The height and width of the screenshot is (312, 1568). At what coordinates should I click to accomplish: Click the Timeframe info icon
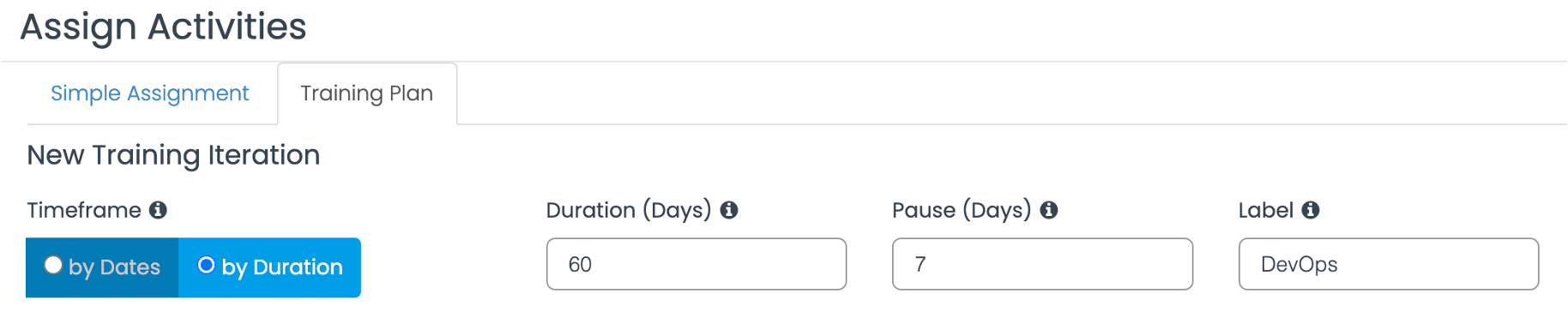coord(158,210)
